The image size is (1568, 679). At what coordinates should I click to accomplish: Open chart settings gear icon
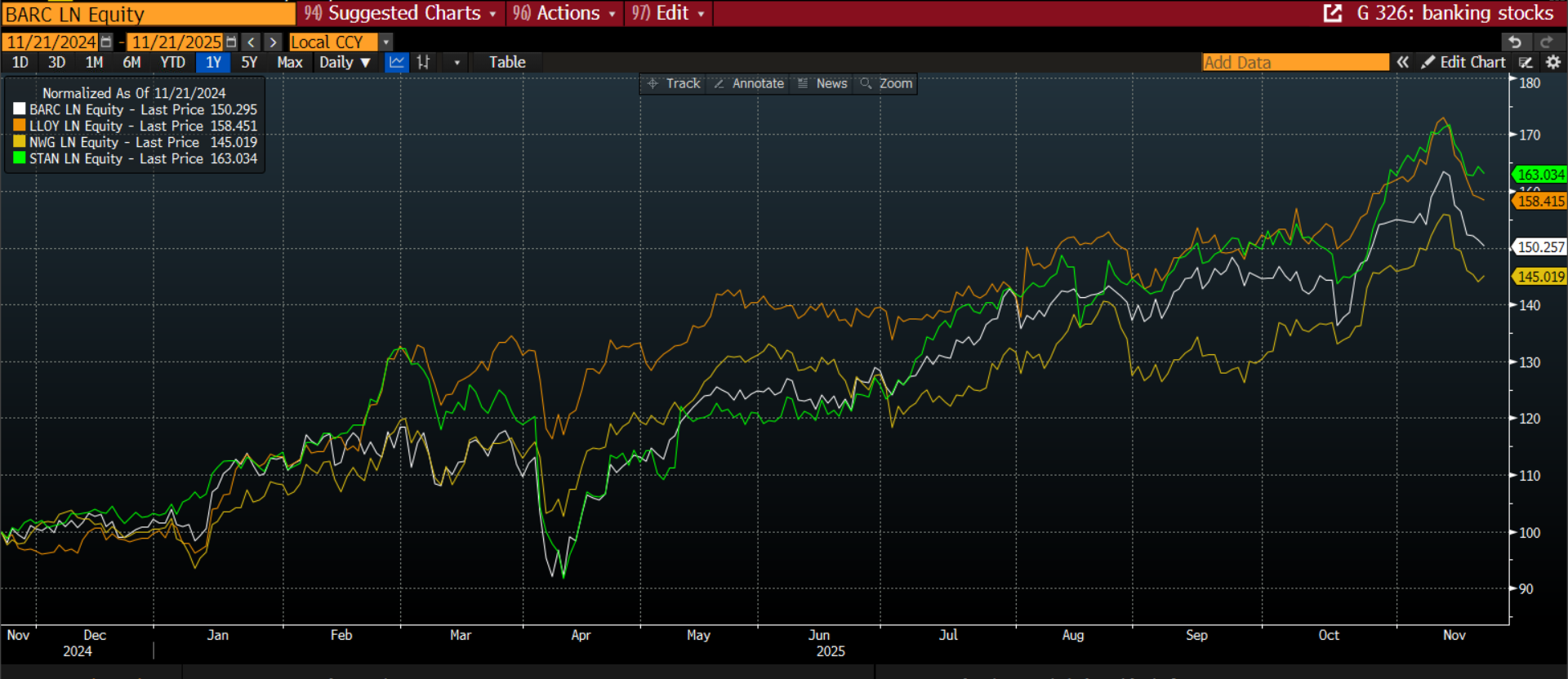point(1553,62)
